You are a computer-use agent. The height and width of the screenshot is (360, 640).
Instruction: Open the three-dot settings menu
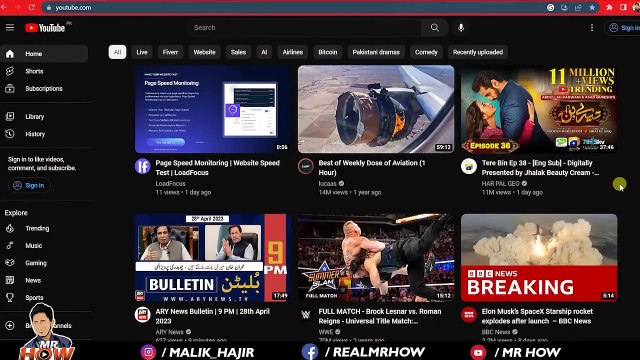coord(592,28)
